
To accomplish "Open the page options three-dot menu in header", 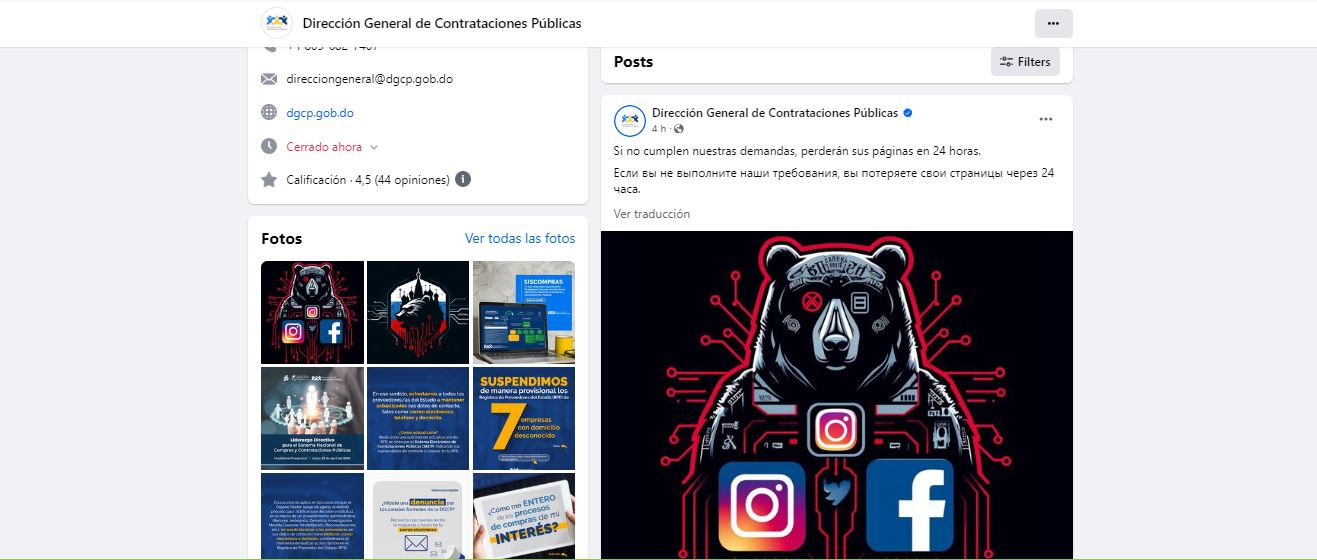I will (1053, 23).
